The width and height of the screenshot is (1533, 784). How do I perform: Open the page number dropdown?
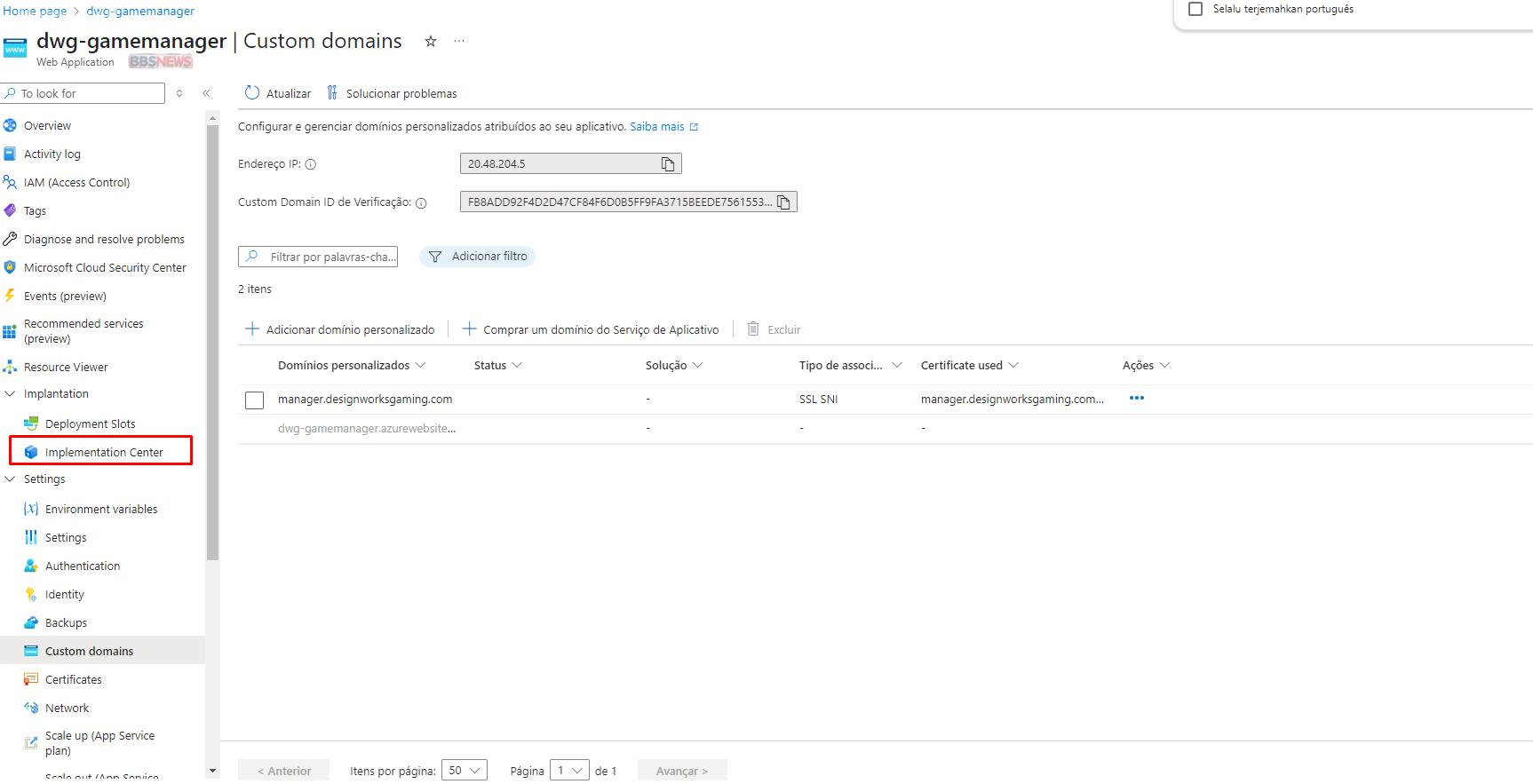coord(568,770)
